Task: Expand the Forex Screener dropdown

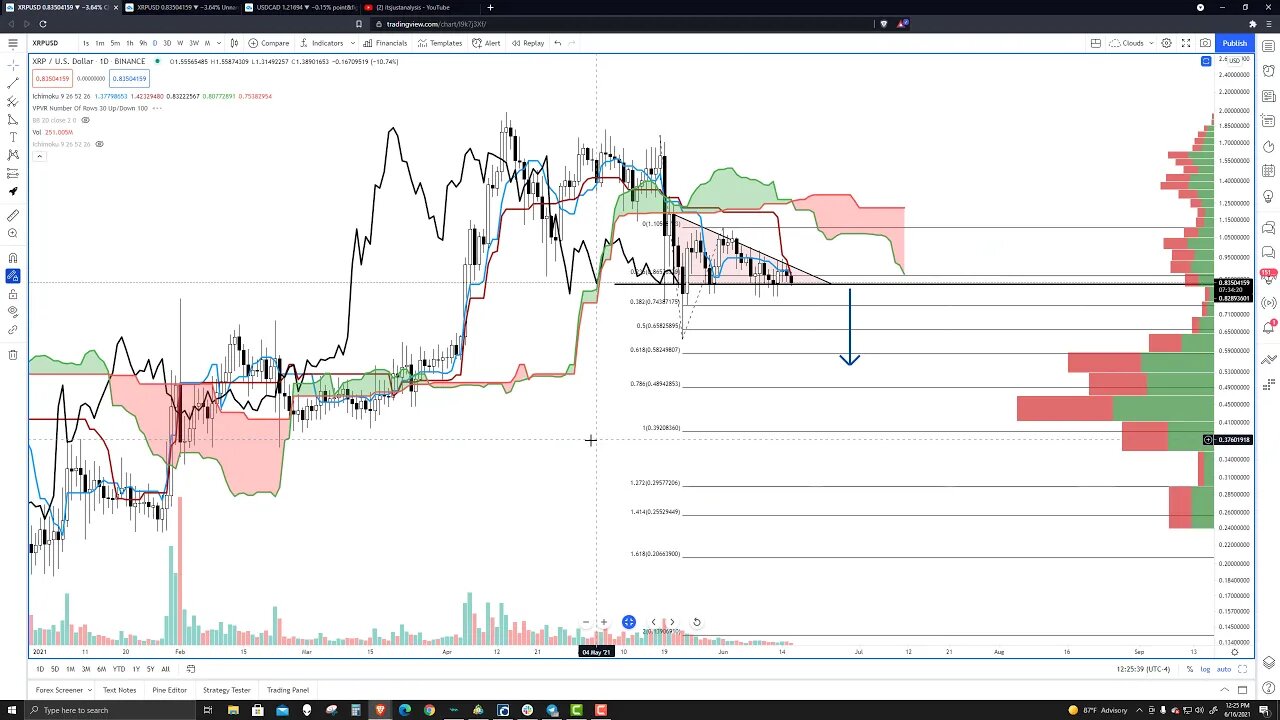Action: 90,690
